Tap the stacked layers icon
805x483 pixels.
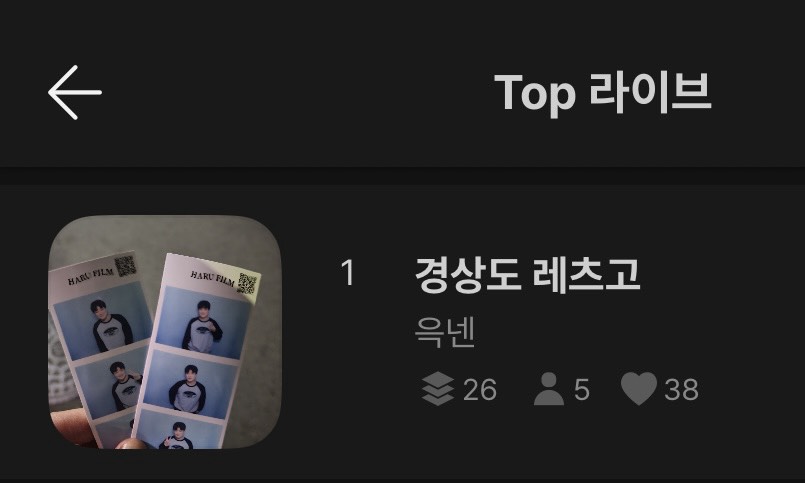click(438, 389)
